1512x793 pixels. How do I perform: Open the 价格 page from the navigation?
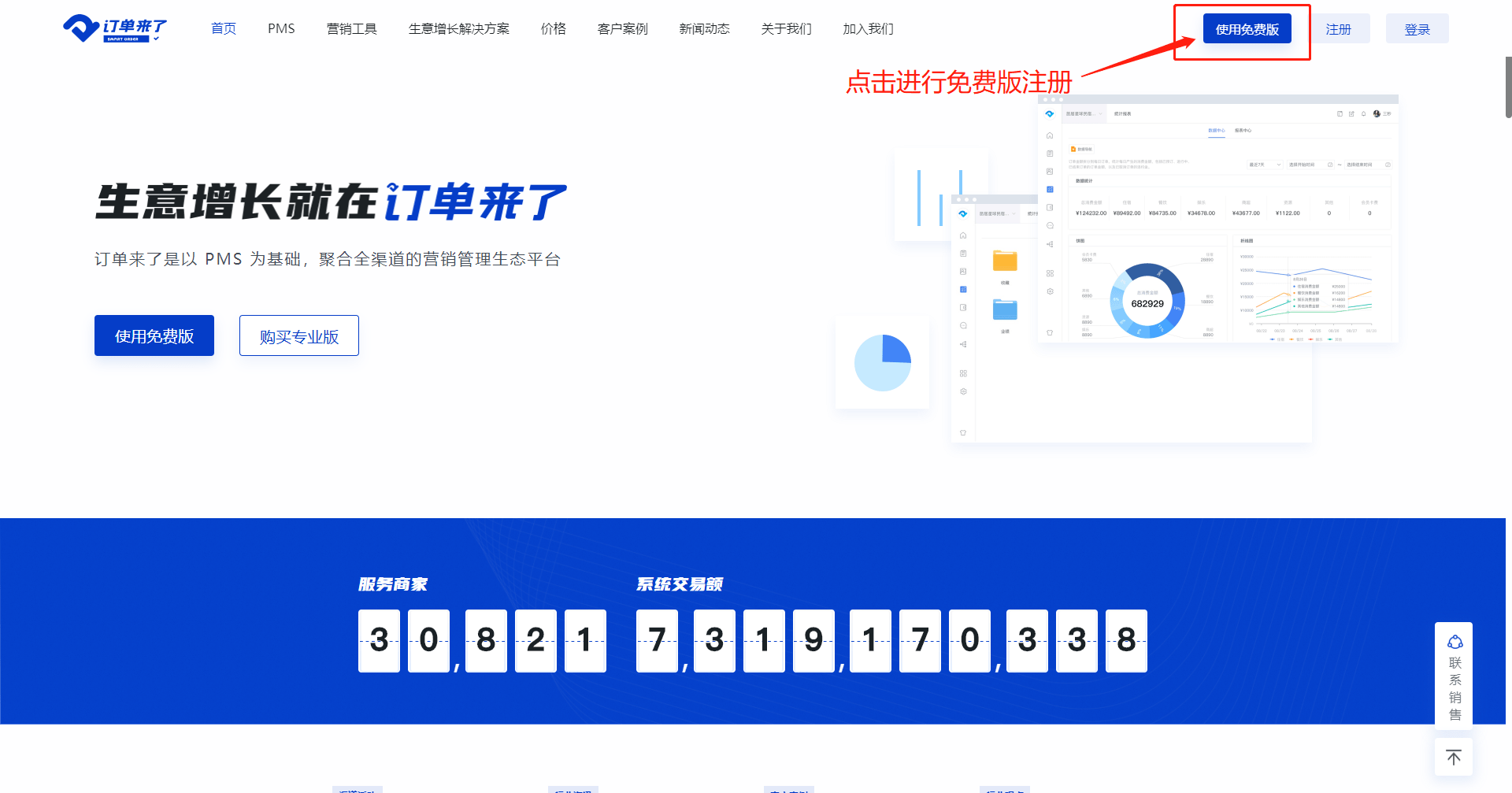tap(553, 29)
